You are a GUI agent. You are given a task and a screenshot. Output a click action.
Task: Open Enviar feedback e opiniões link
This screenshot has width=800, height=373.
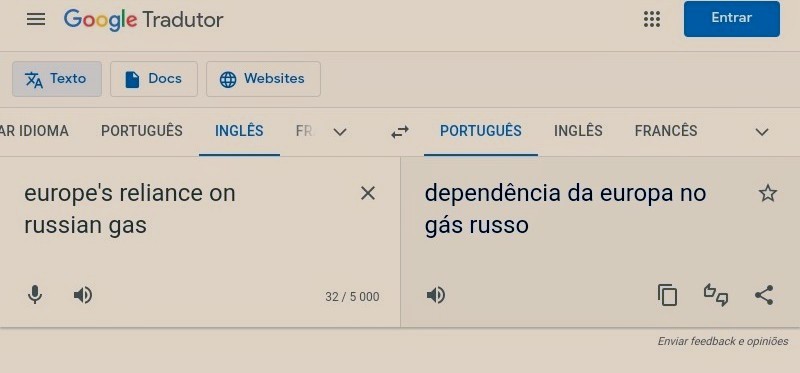[x=722, y=341]
